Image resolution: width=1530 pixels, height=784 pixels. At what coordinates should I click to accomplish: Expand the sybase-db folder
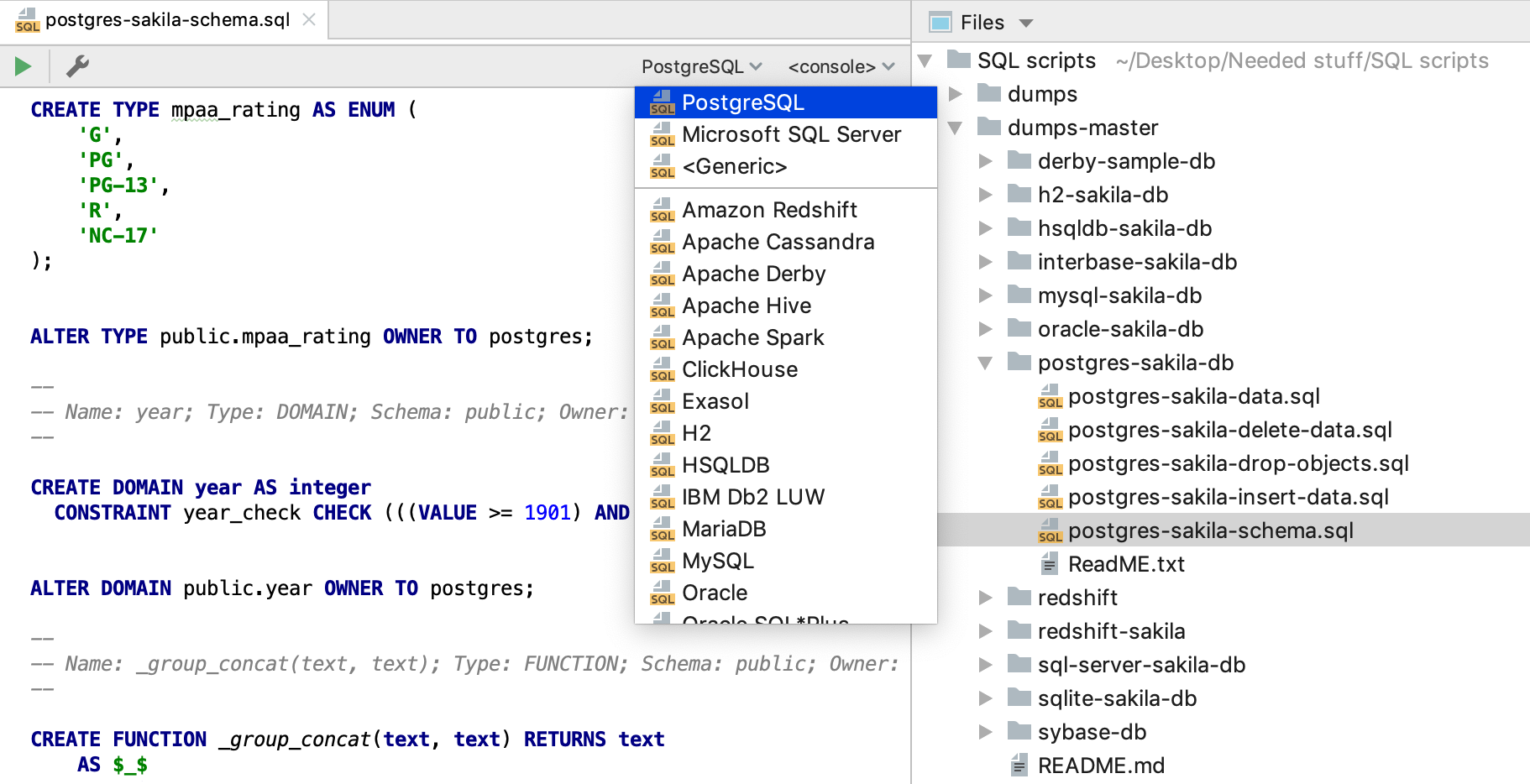point(986,732)
